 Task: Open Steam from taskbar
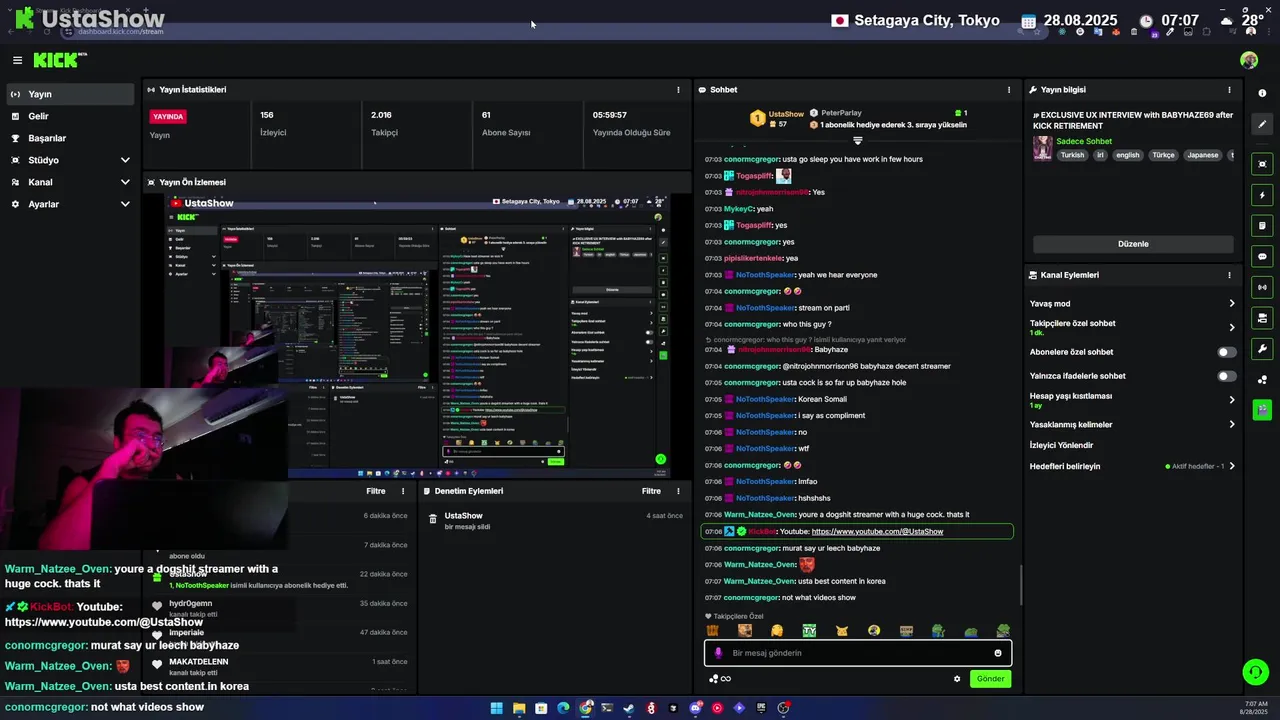(x=629, y=708)
